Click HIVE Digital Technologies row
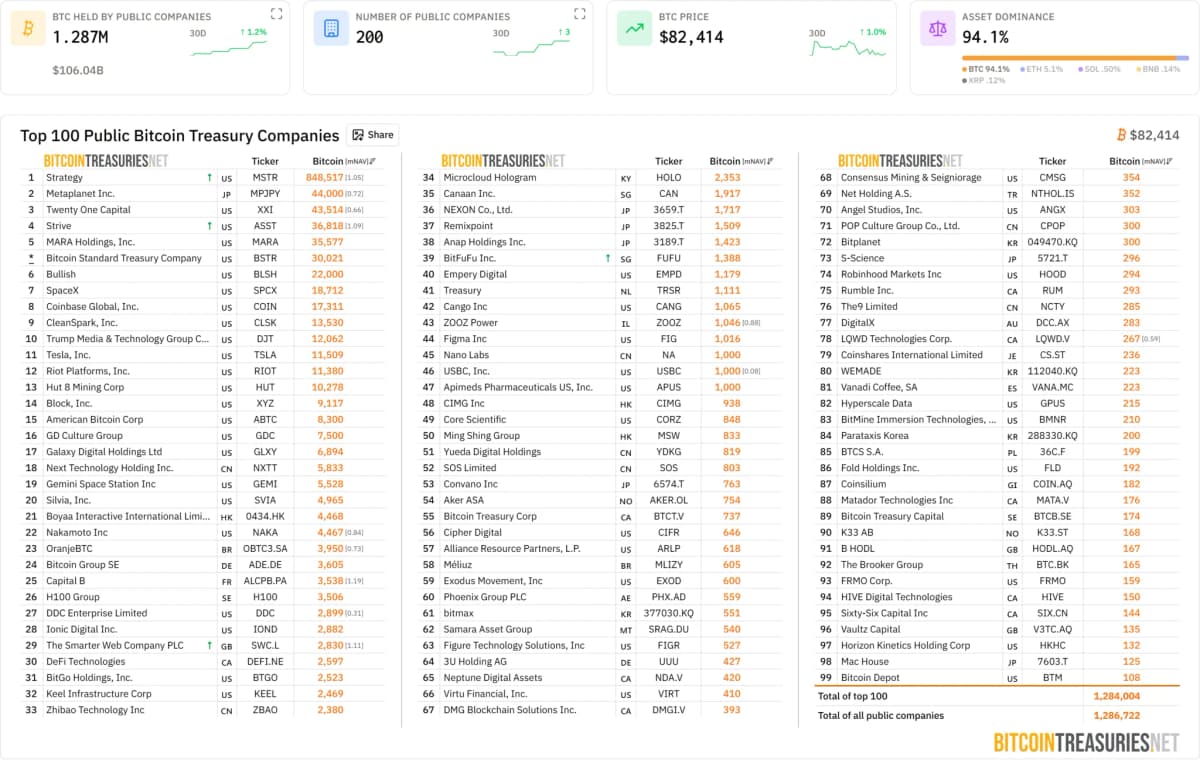Viewport: 1200px width, 760px height. coord(997,597)
